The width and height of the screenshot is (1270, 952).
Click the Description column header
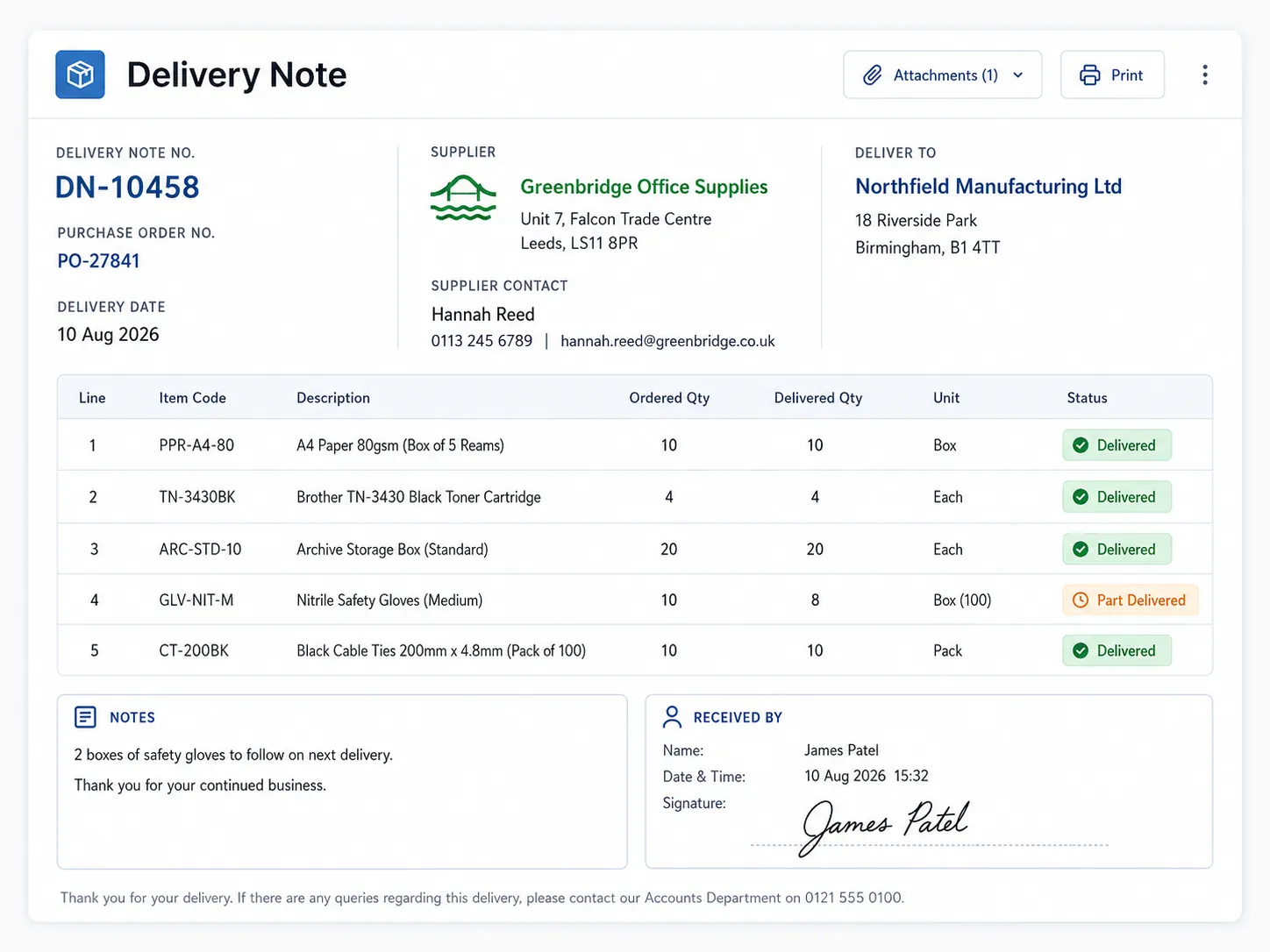click(x=333, y=398)
